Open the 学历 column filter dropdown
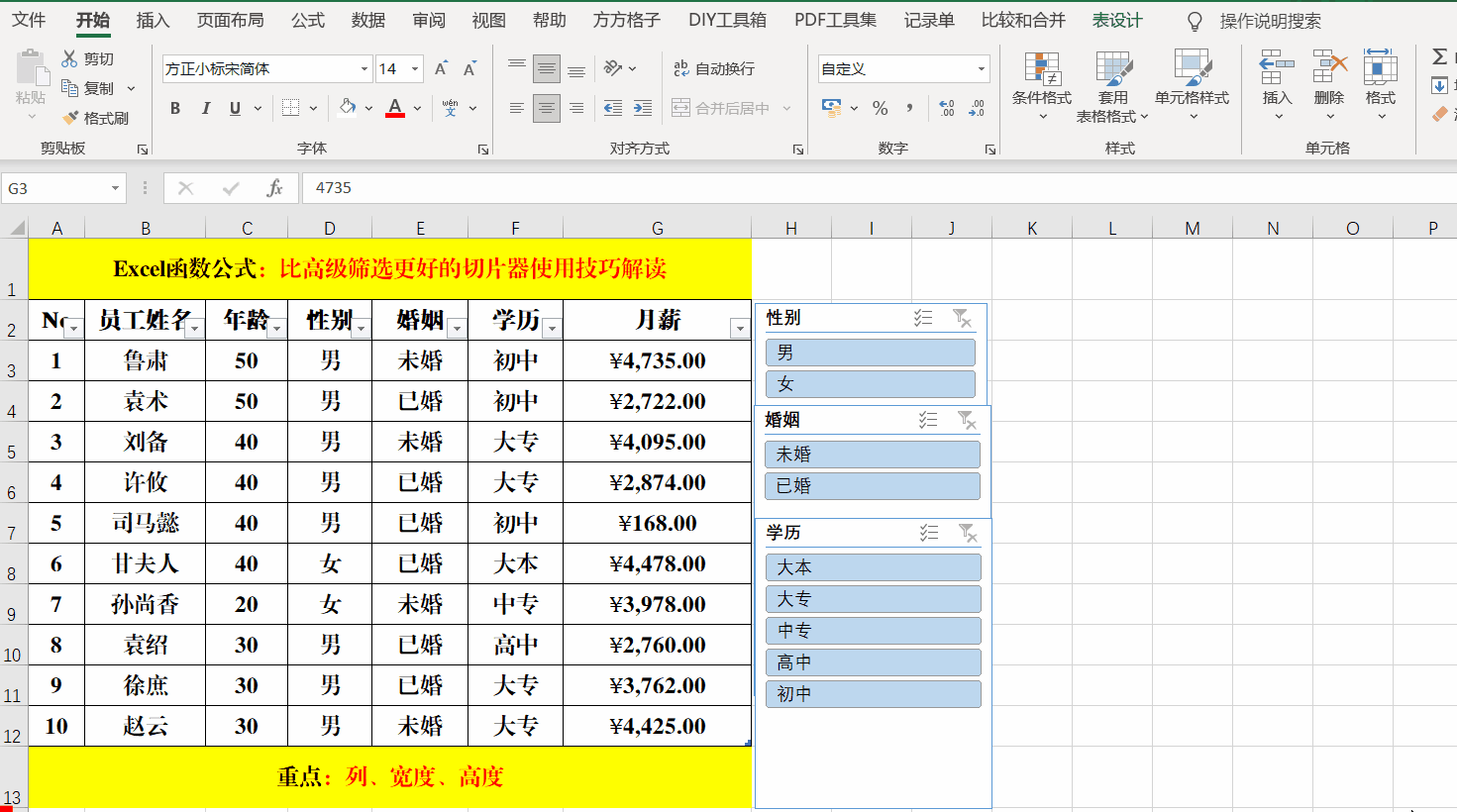The width and height of the screenshot is (1457, 812). [x=553, y=329]
